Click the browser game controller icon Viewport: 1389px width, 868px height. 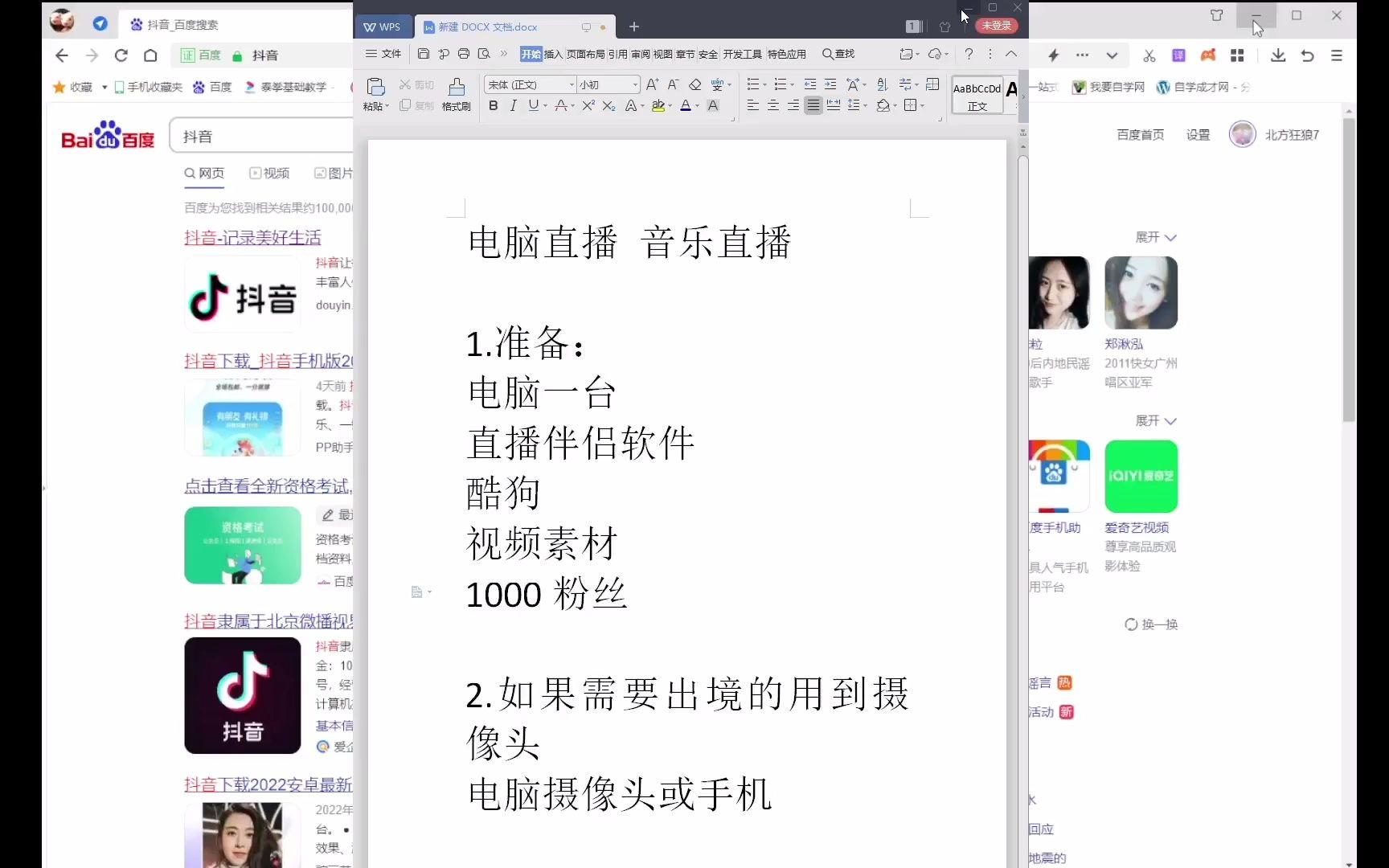[x=1208, y=55]
